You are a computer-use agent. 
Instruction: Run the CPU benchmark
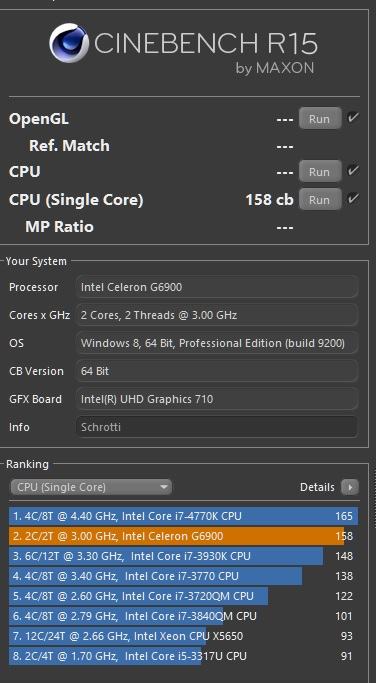320,172
